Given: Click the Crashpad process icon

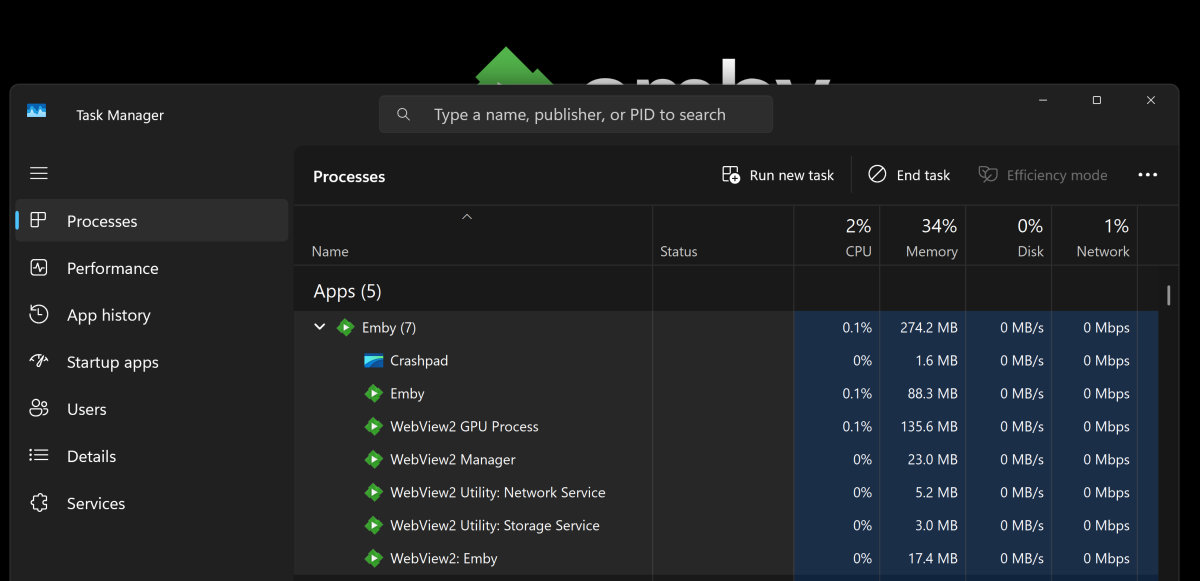Looking at the screenshot, I should pyautogui.click(x=373, y=361).
